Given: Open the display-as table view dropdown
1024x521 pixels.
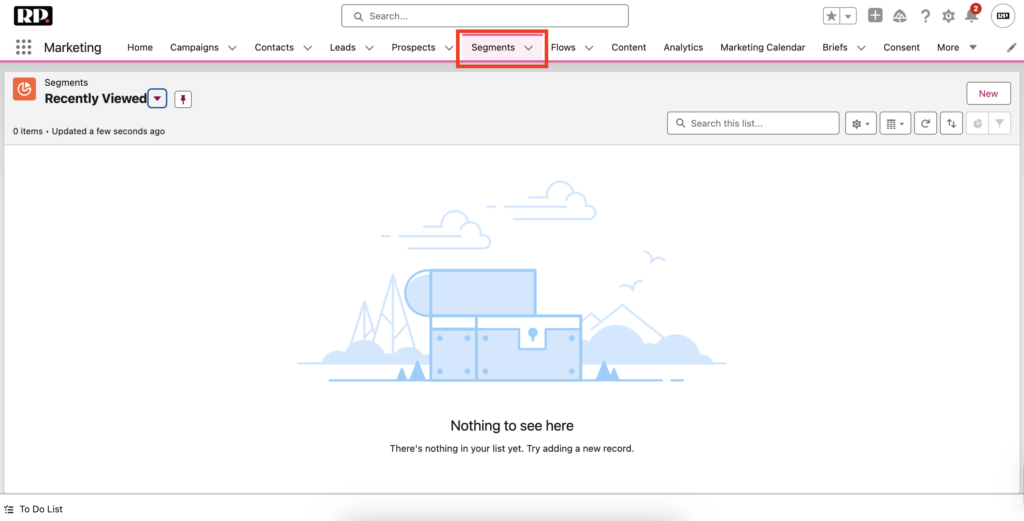Looking at the screenshot, I should coord(894,123).
